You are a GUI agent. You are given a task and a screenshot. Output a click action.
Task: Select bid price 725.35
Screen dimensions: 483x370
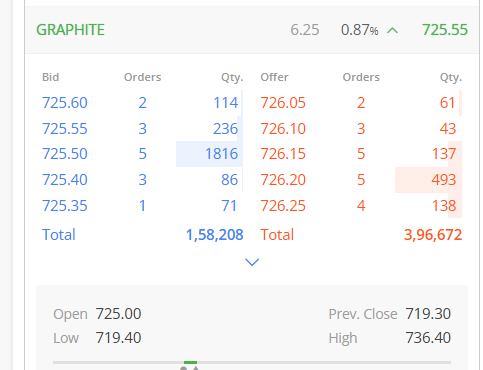[65, 206]
